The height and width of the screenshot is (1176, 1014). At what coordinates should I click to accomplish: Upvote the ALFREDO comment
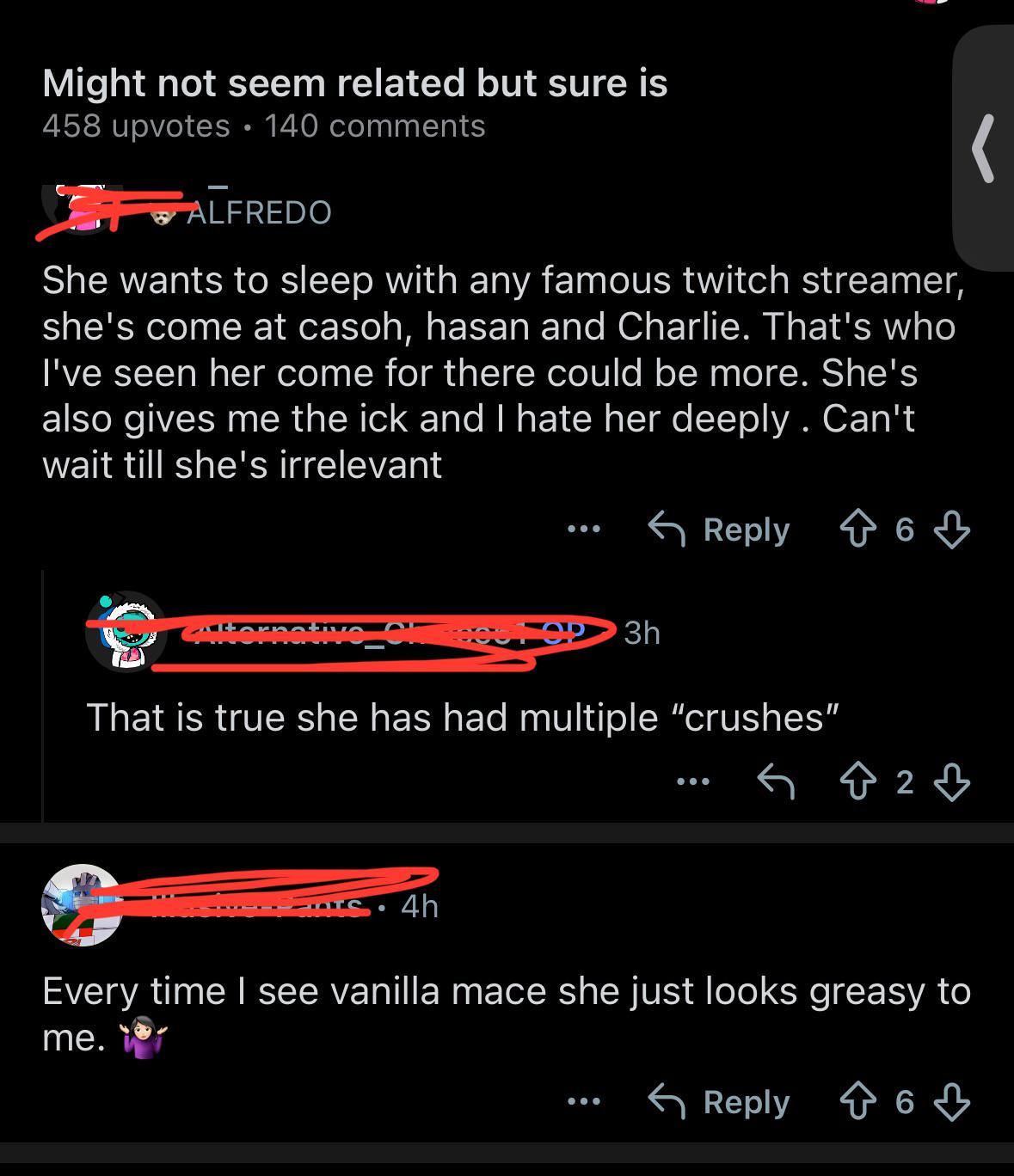tap(857, 530)
